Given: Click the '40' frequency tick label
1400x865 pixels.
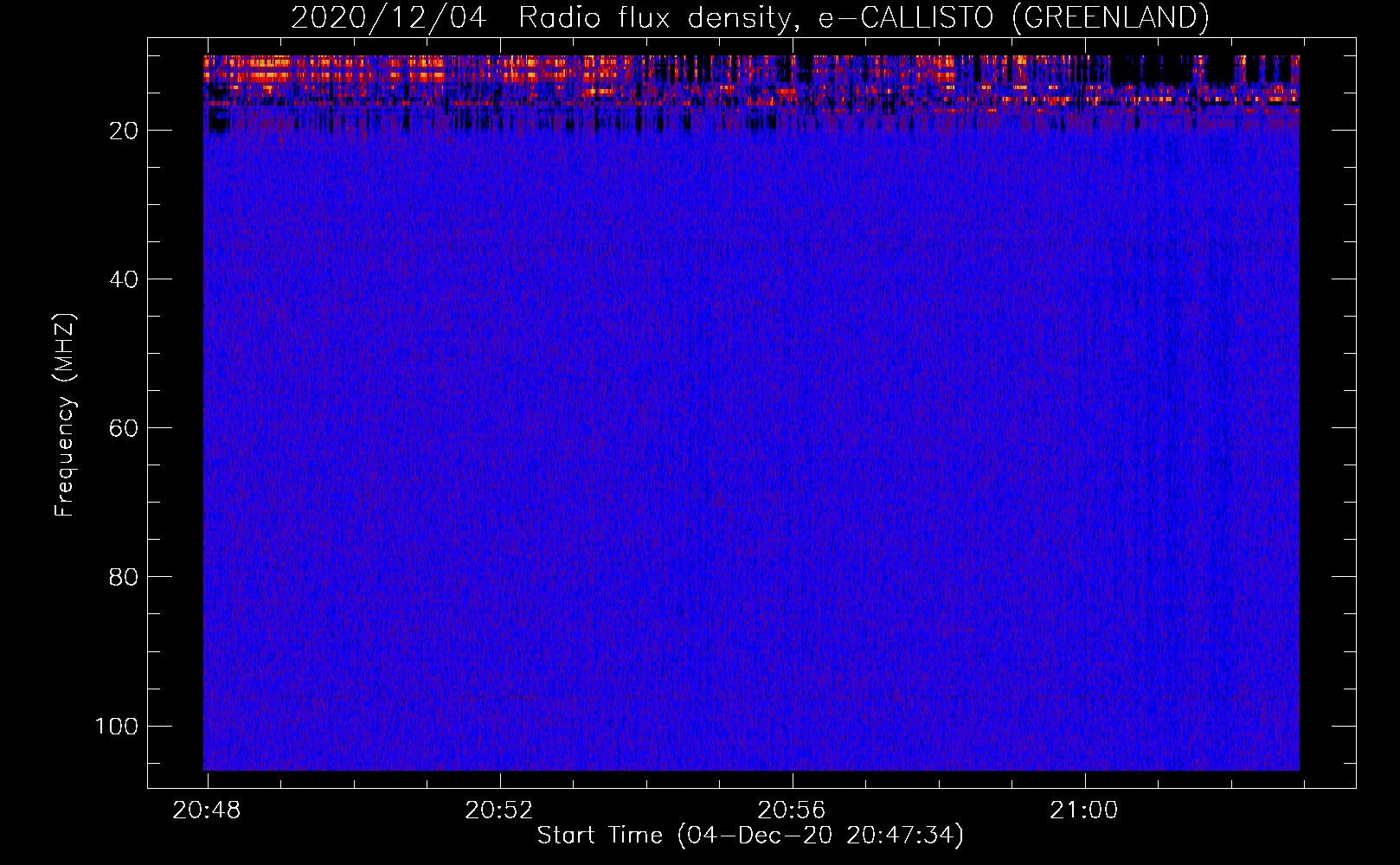Looking at the screenshot, I should coord(124,279).
